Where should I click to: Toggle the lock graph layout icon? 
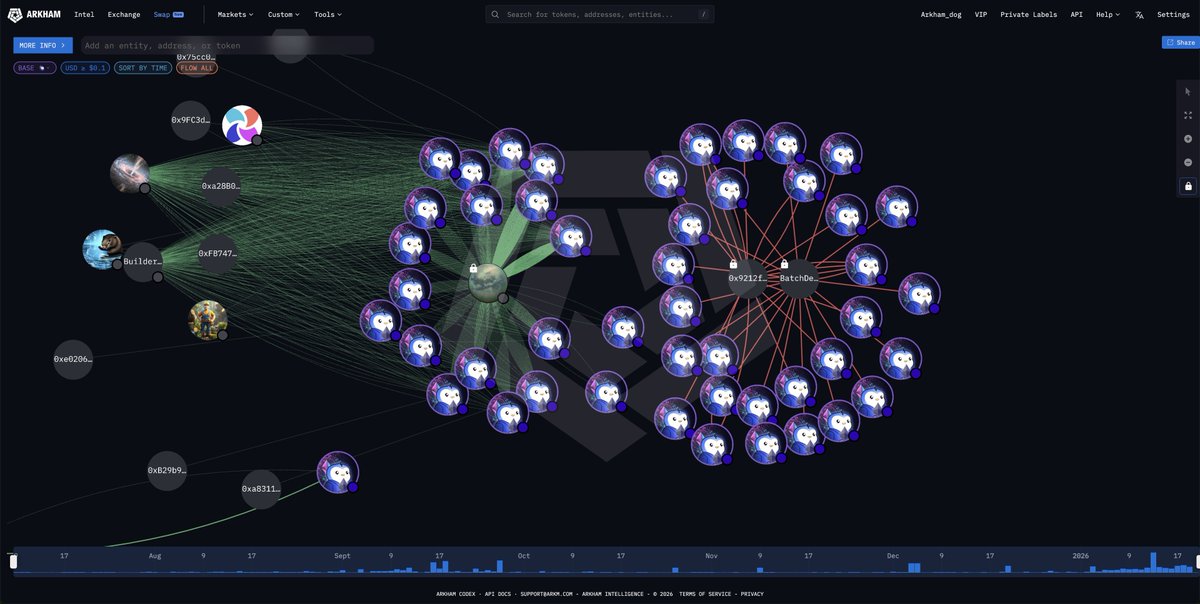(1188, 186)
